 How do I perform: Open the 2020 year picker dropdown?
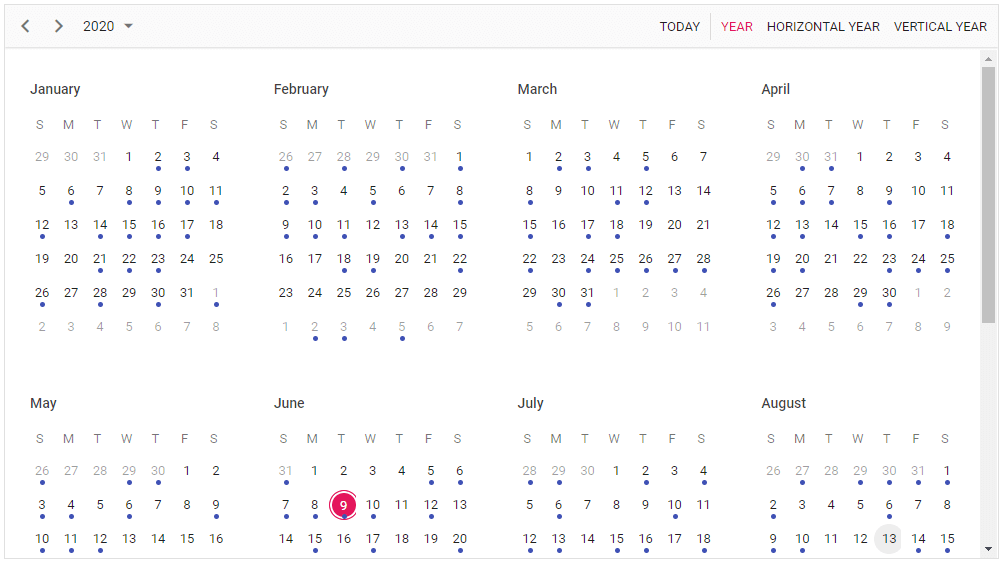click(x=108, y=26)
